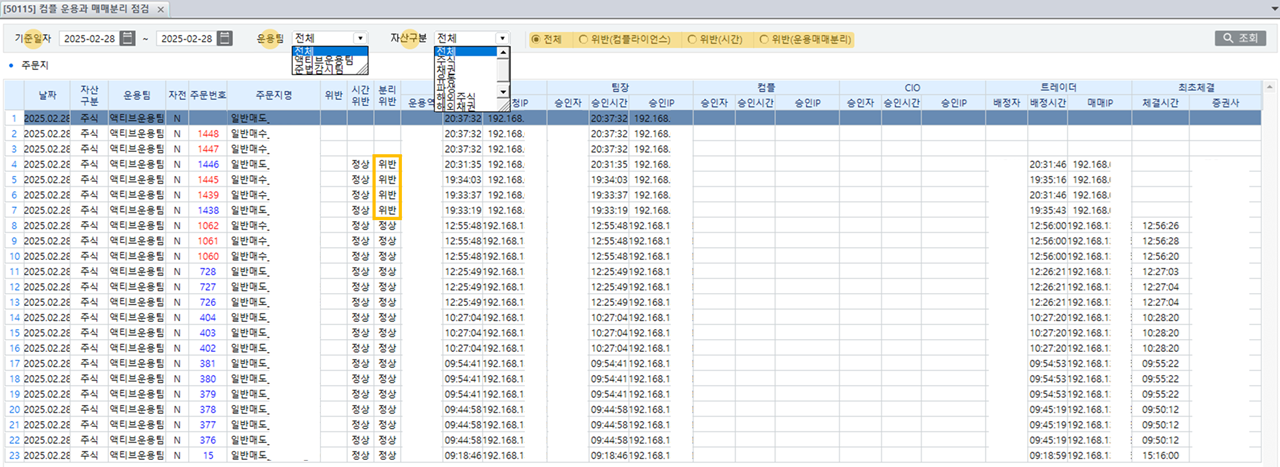Image resolution: width=1280 pixels, height=467 pixels.
Task: Expand the 자산구분 combo box arrow
Action: (502, 38)
